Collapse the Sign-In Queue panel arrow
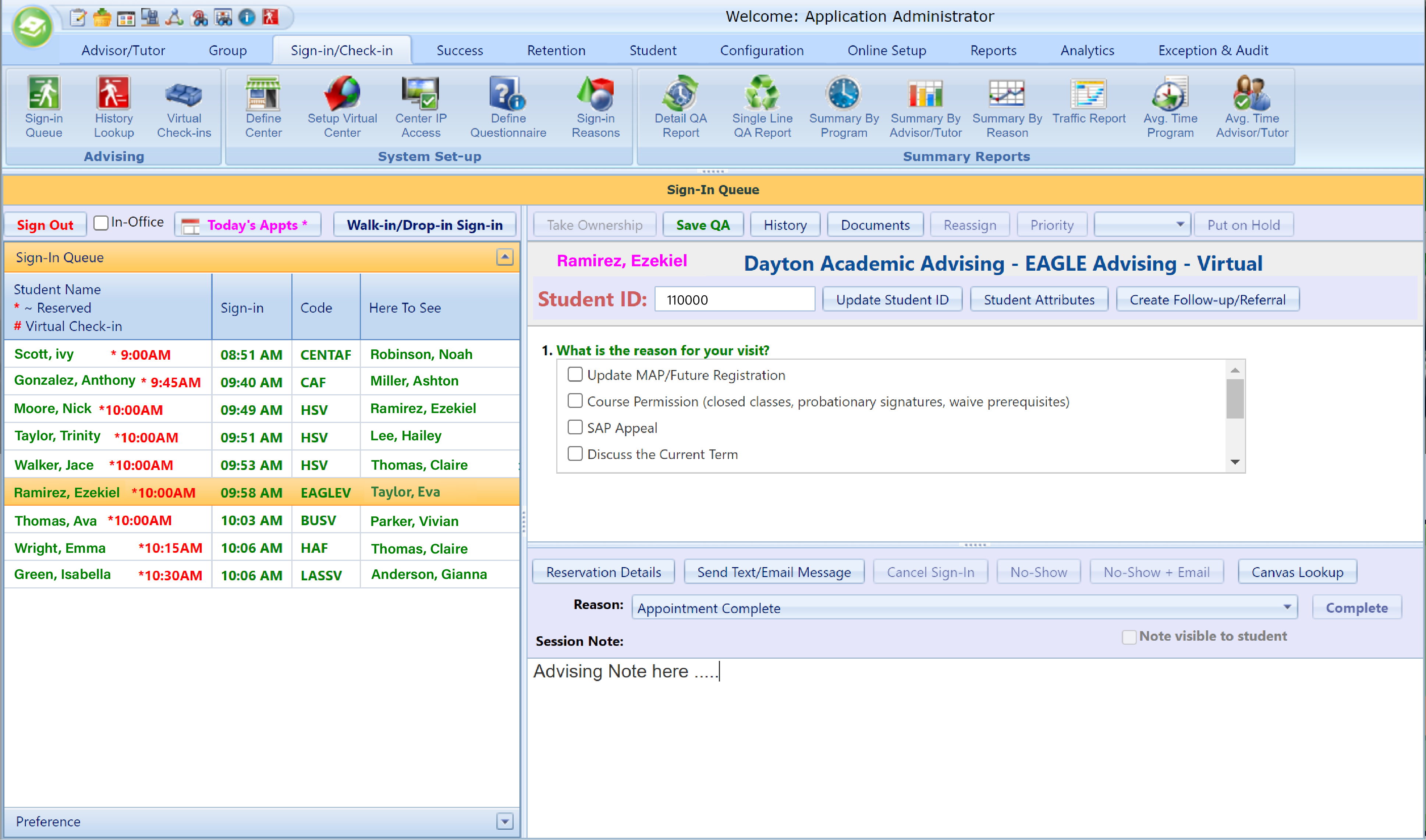Viewport: 1426px width, 840px height. pyautogui.click(x=504, y=257)
